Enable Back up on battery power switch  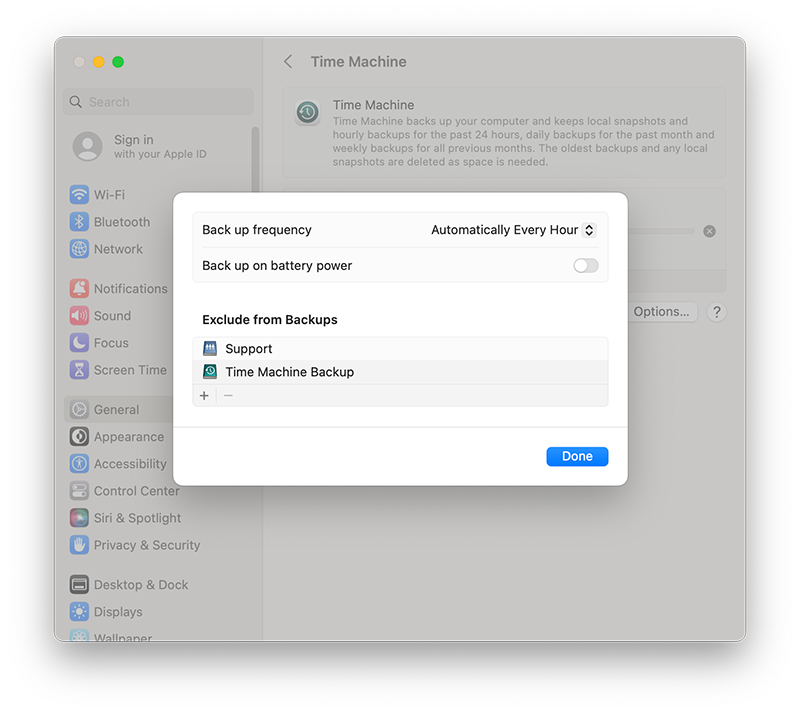pyautogui.click(x=585, y=266)
